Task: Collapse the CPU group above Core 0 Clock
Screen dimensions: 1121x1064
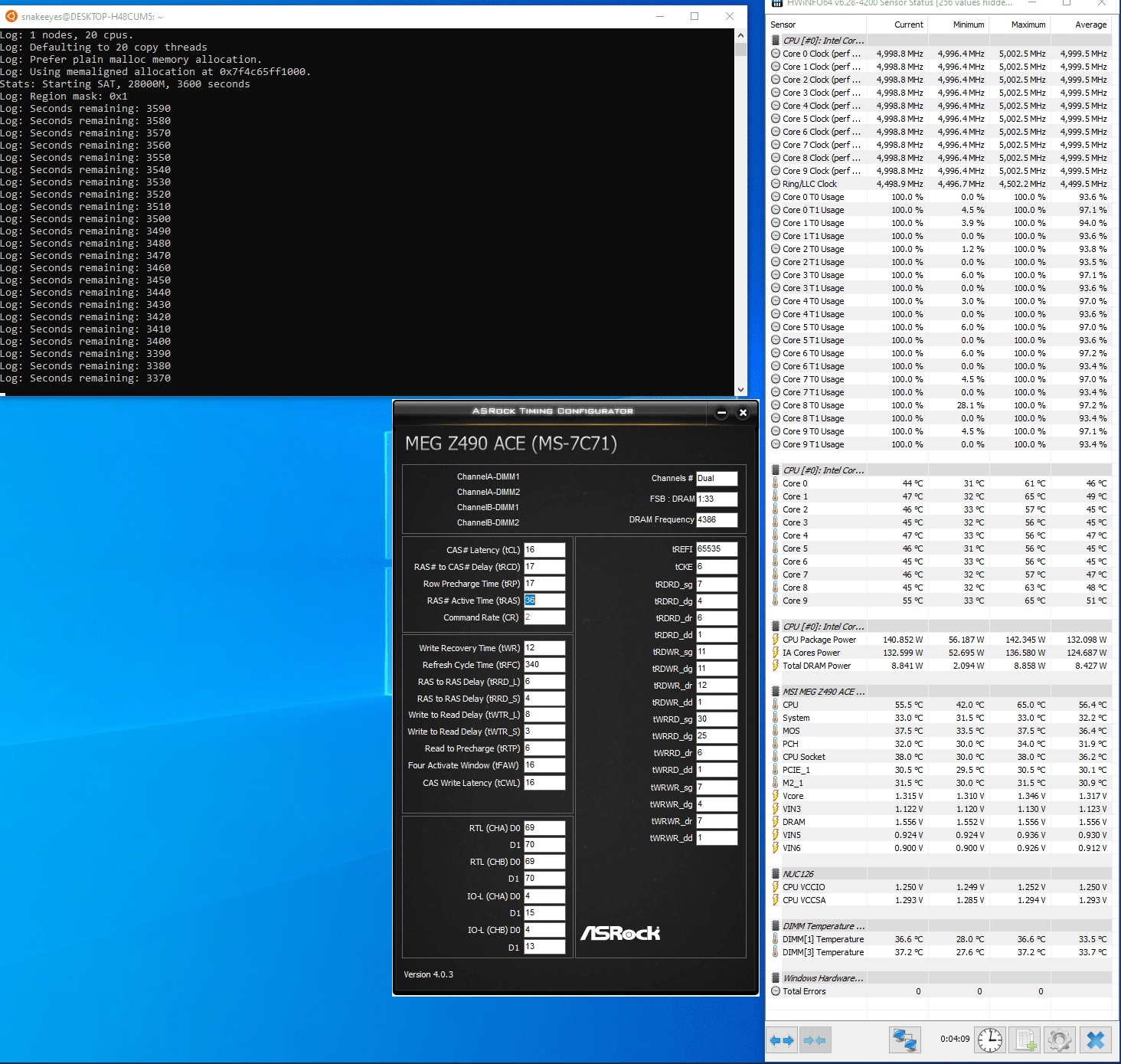Action: point(776,41)
